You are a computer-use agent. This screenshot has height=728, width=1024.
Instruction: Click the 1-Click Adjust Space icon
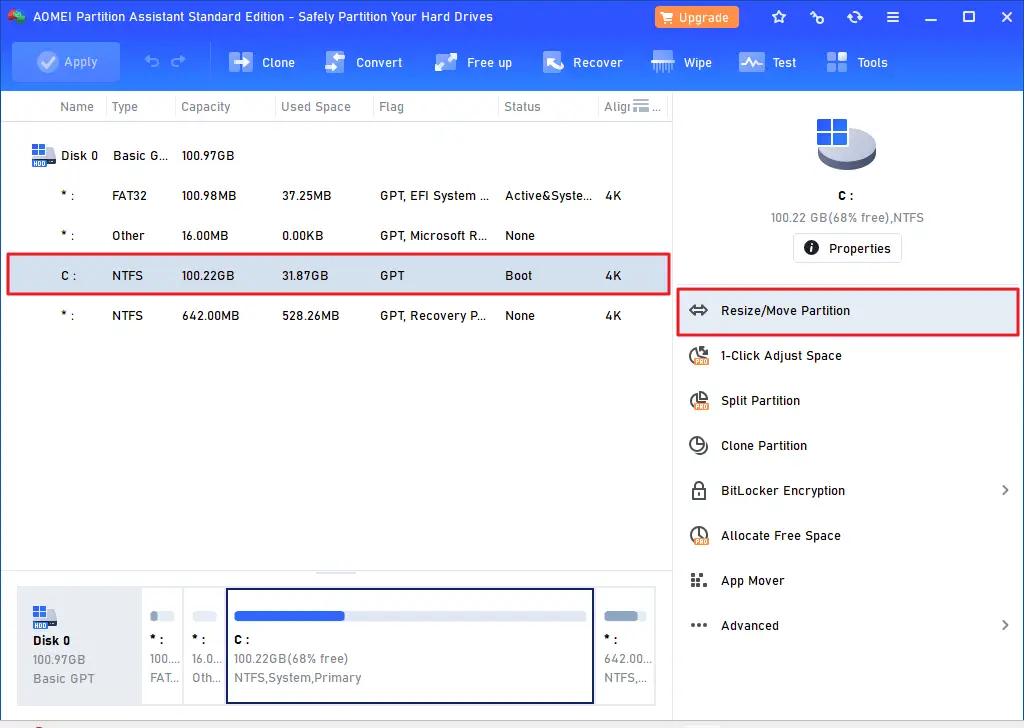699,356
